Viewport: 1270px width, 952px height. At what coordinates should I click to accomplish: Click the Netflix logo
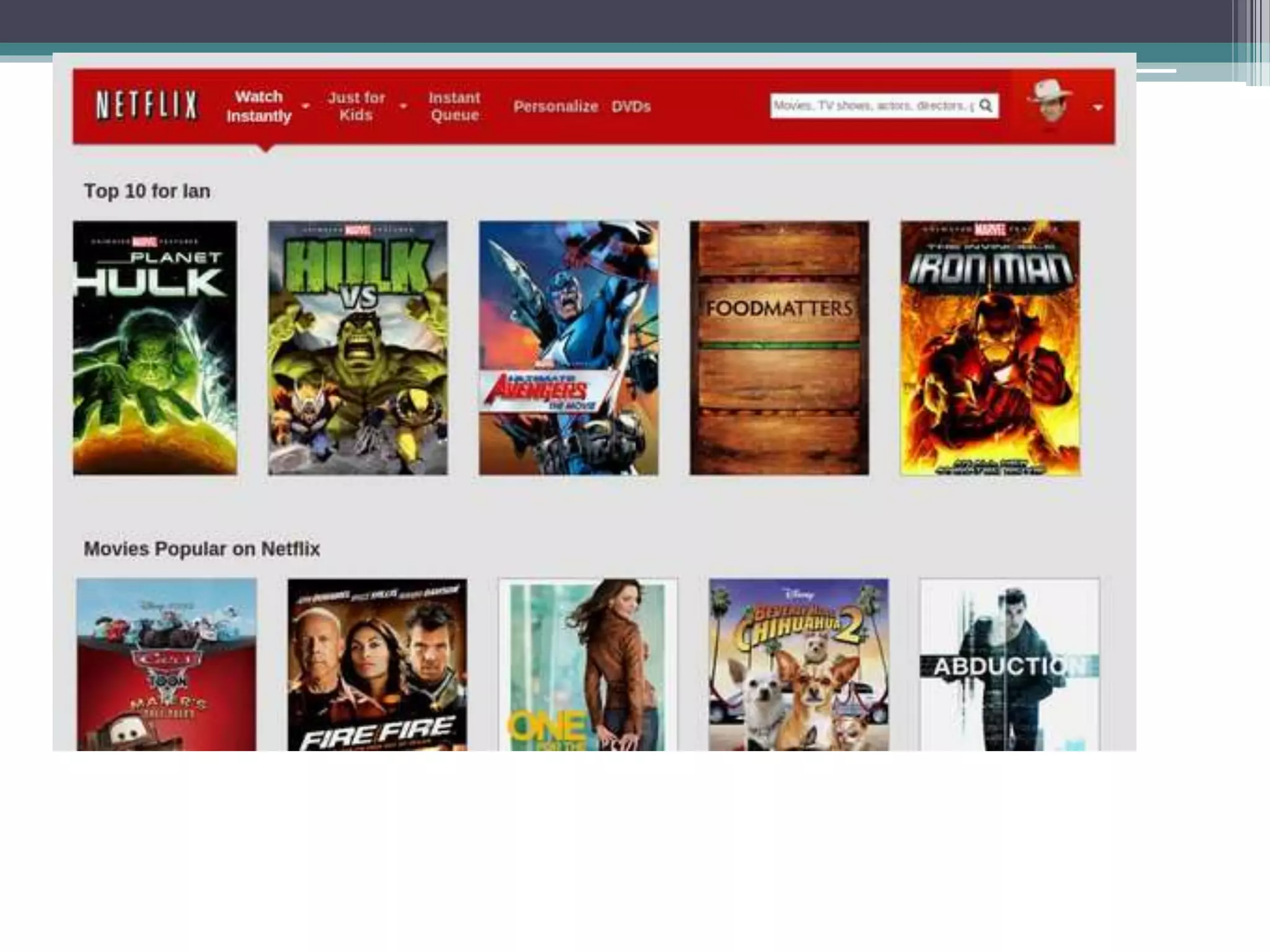coord(147,105)
